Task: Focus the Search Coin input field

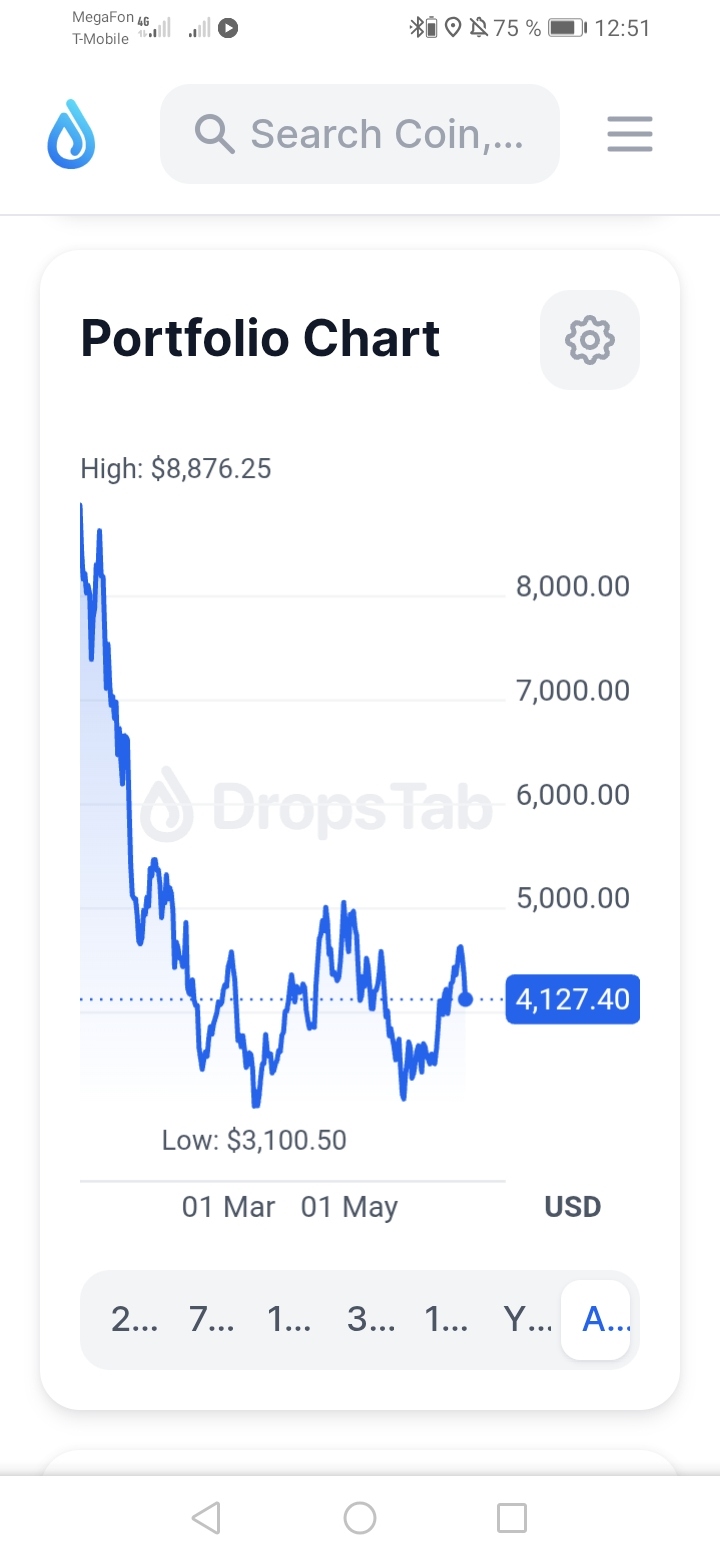Action: (386, 134)
